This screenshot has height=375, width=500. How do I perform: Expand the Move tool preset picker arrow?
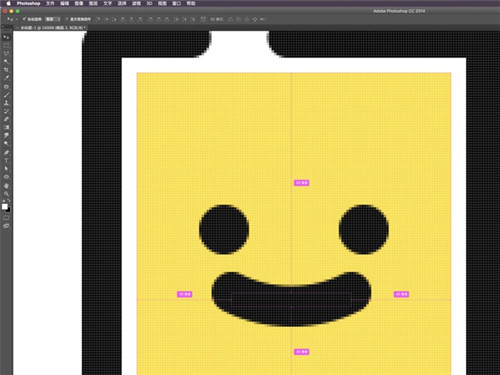(16, 19)
